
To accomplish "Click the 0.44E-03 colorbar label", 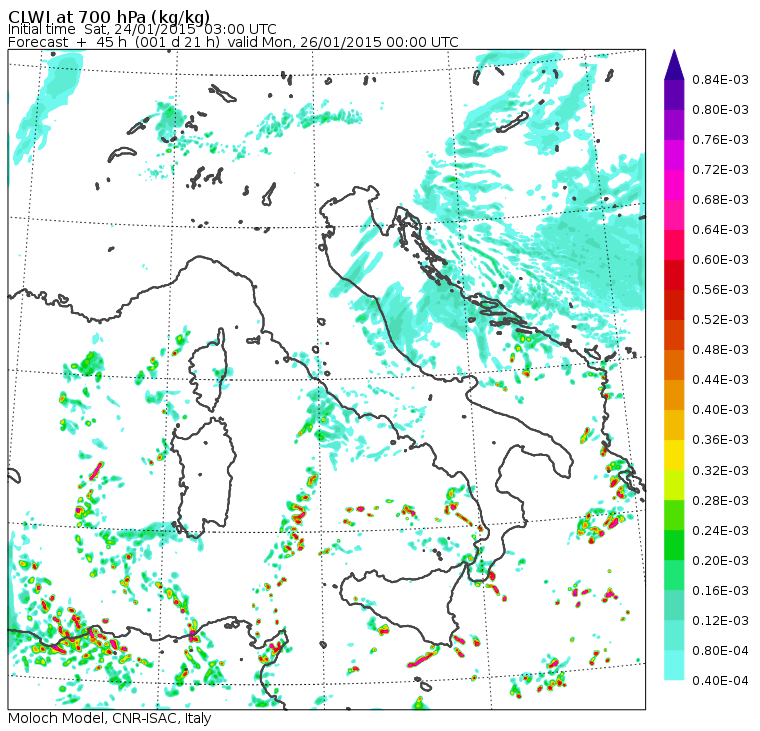I will point(720,380).
